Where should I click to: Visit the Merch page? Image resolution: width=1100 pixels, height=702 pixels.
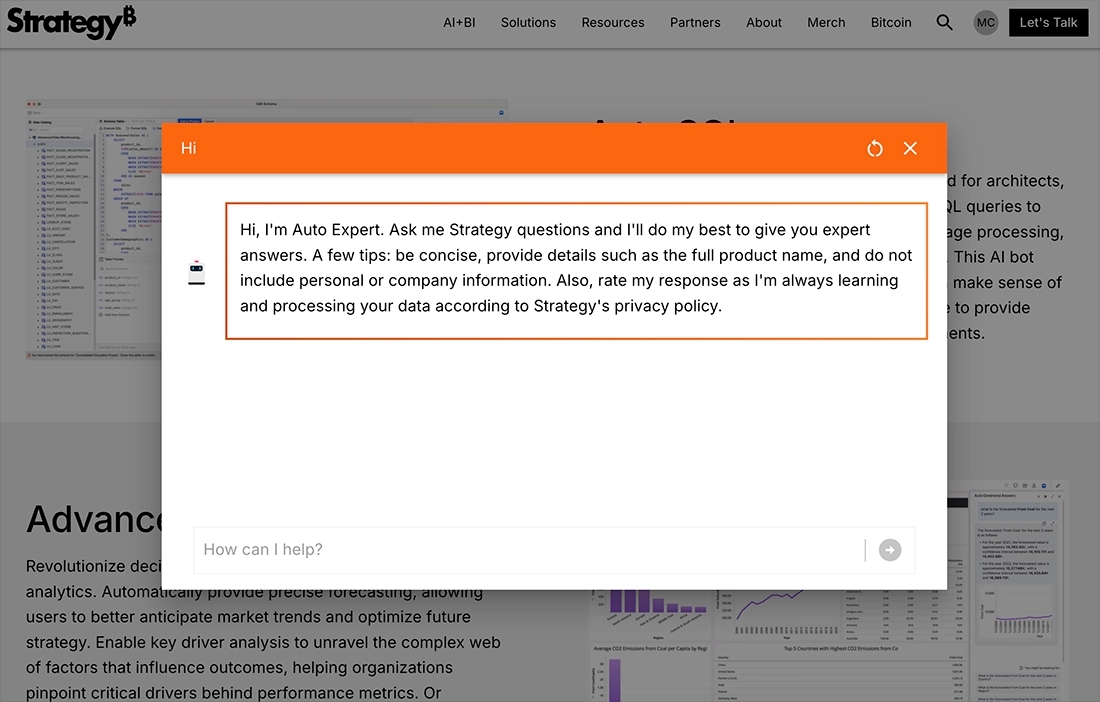tap(826, 22)
